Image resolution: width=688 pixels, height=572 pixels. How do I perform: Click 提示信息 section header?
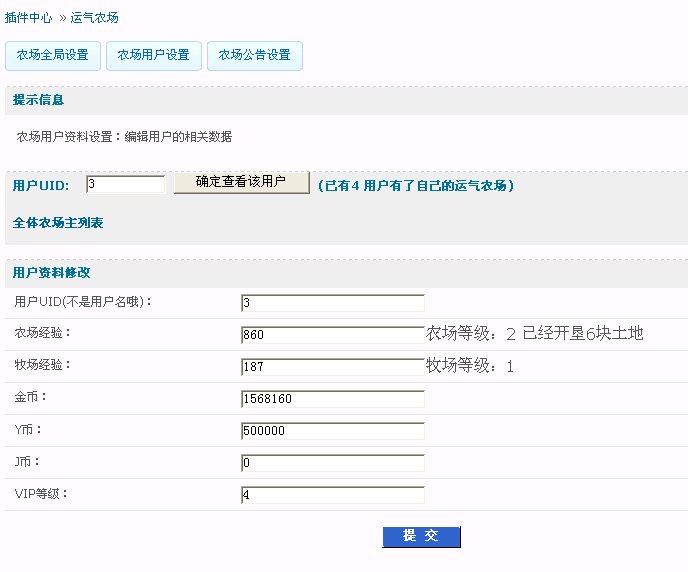tap(39, 101)
